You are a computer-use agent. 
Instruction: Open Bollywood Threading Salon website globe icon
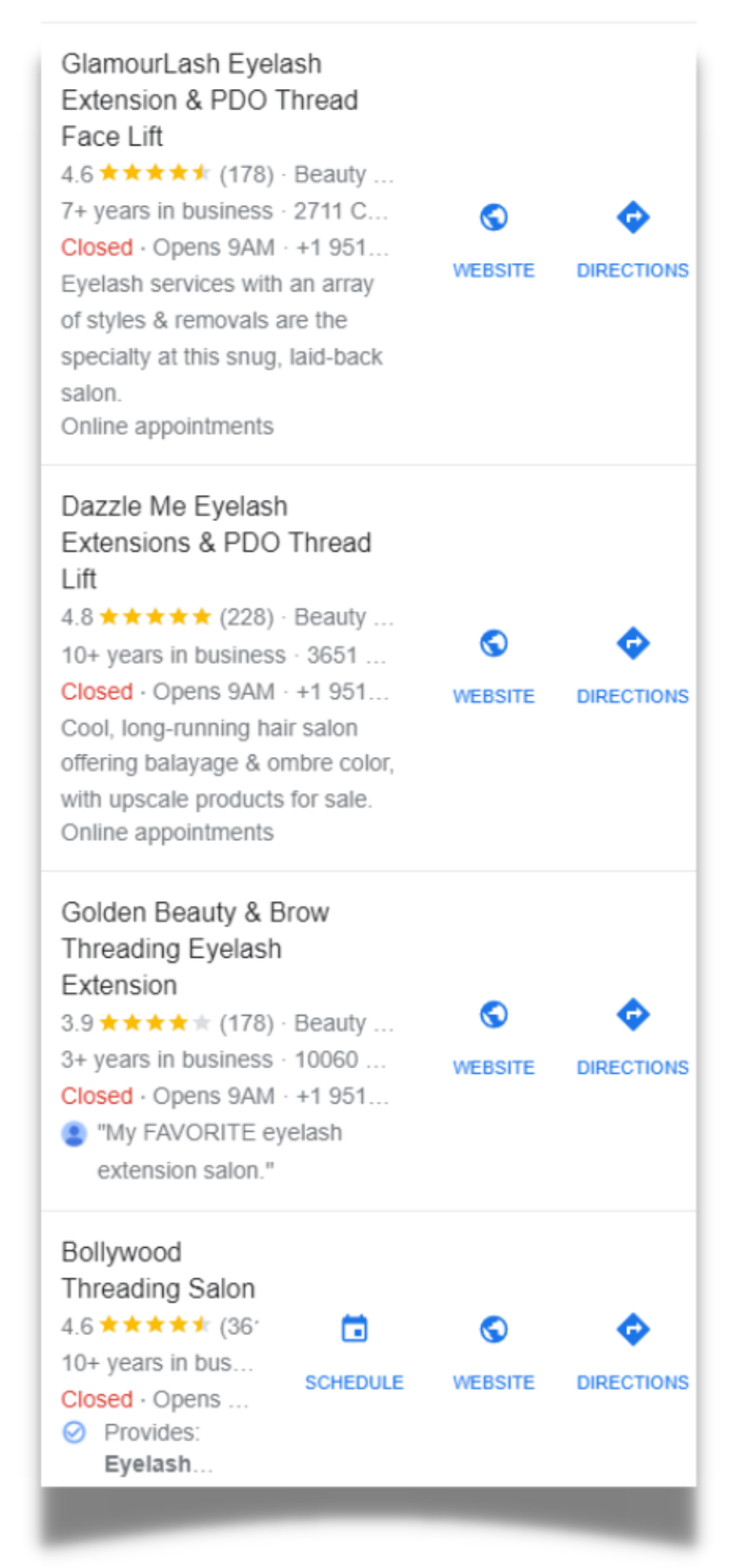click(493, 1329)
